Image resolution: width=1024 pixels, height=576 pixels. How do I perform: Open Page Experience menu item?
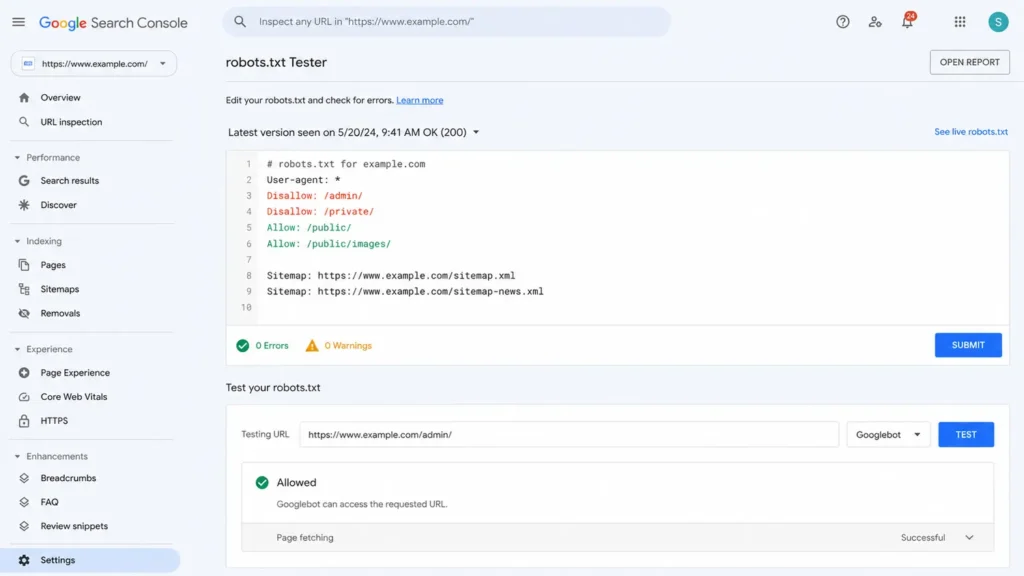coord(75,373)
